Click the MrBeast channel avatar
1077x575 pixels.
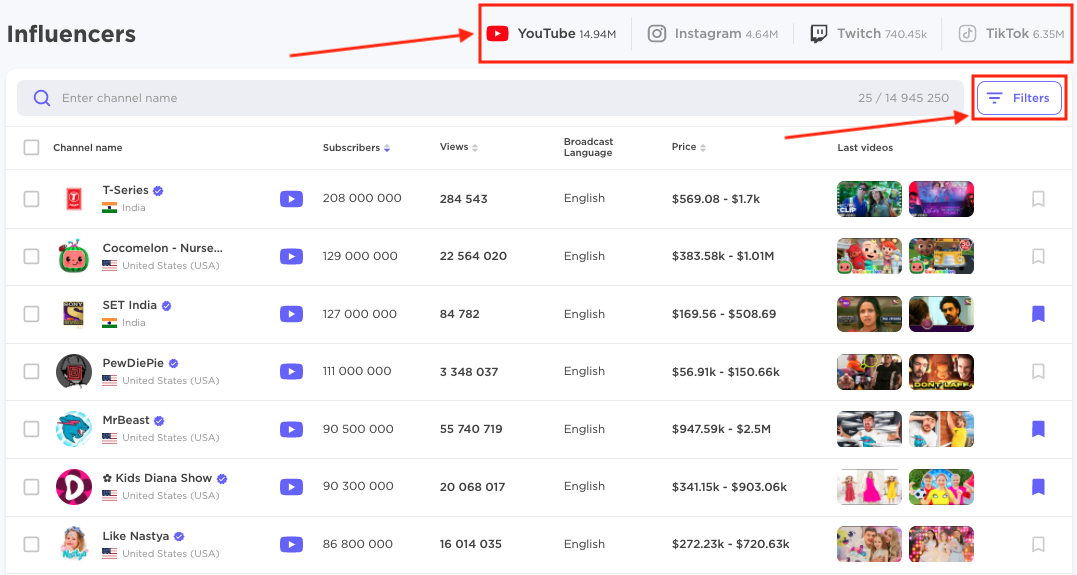click(73, 429)
